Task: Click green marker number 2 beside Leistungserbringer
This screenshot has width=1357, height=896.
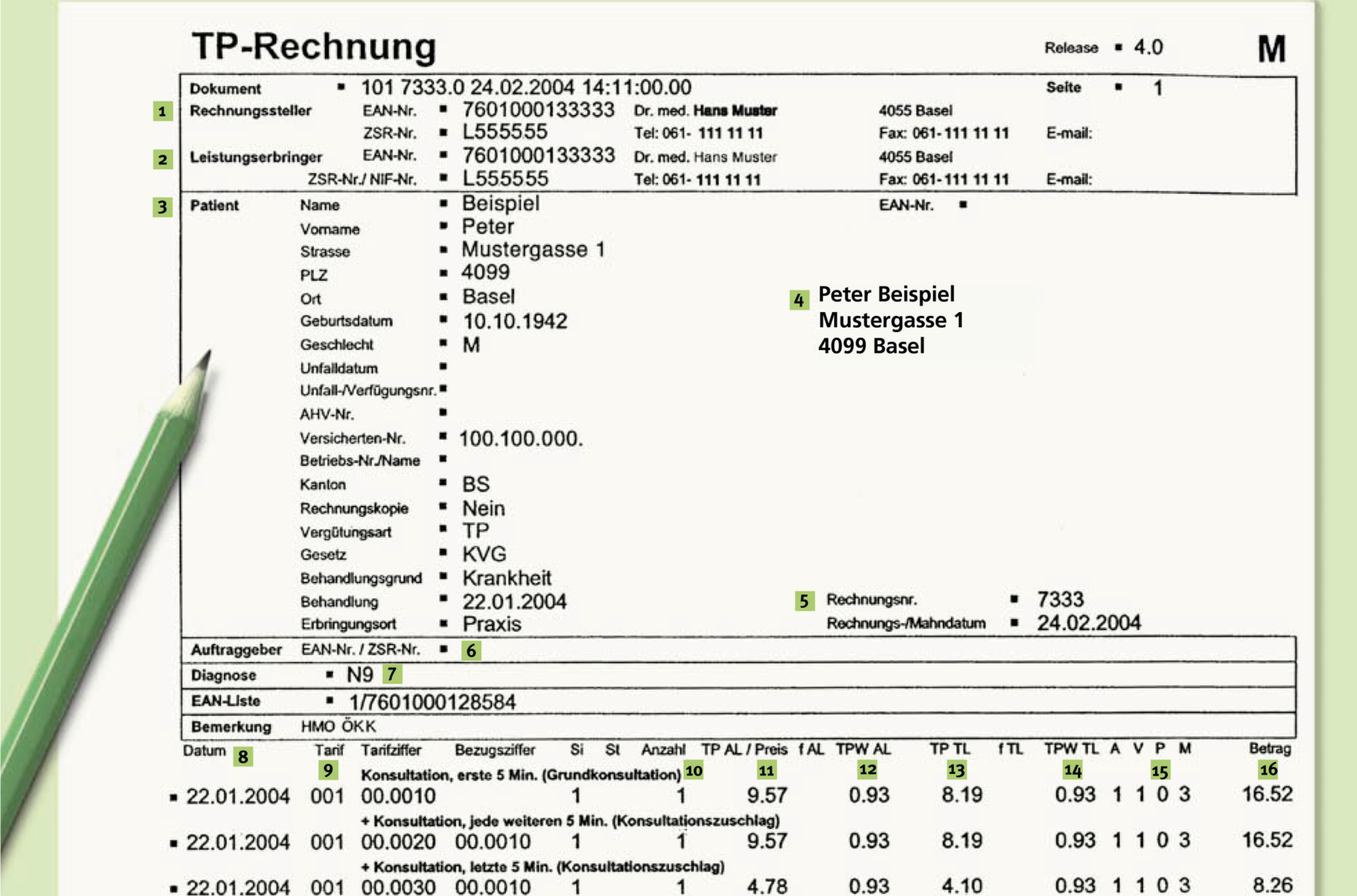Action: (x=163, y=160)
